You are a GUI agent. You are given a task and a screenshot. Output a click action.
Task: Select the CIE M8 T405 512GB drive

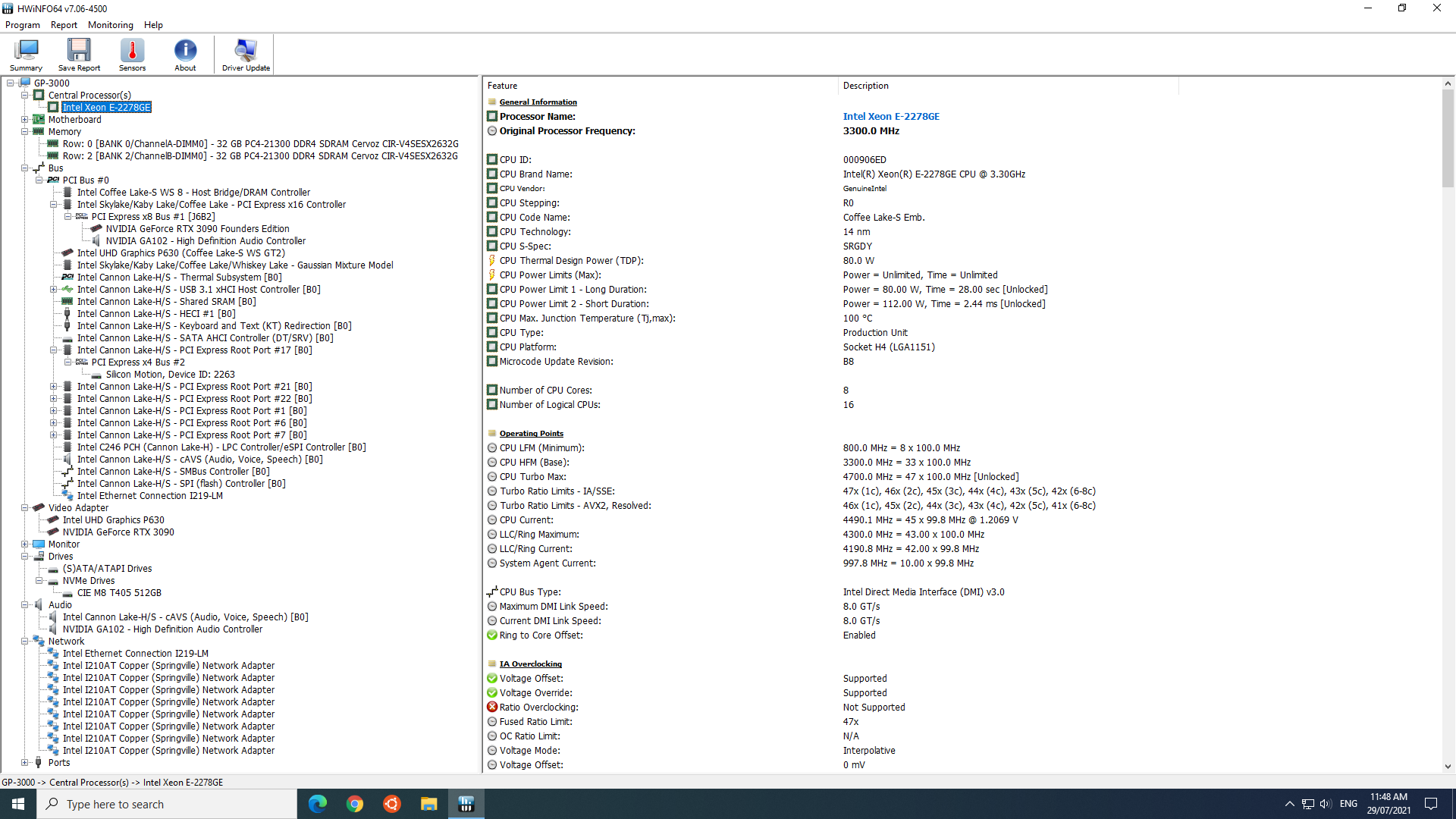coord(119,592)
